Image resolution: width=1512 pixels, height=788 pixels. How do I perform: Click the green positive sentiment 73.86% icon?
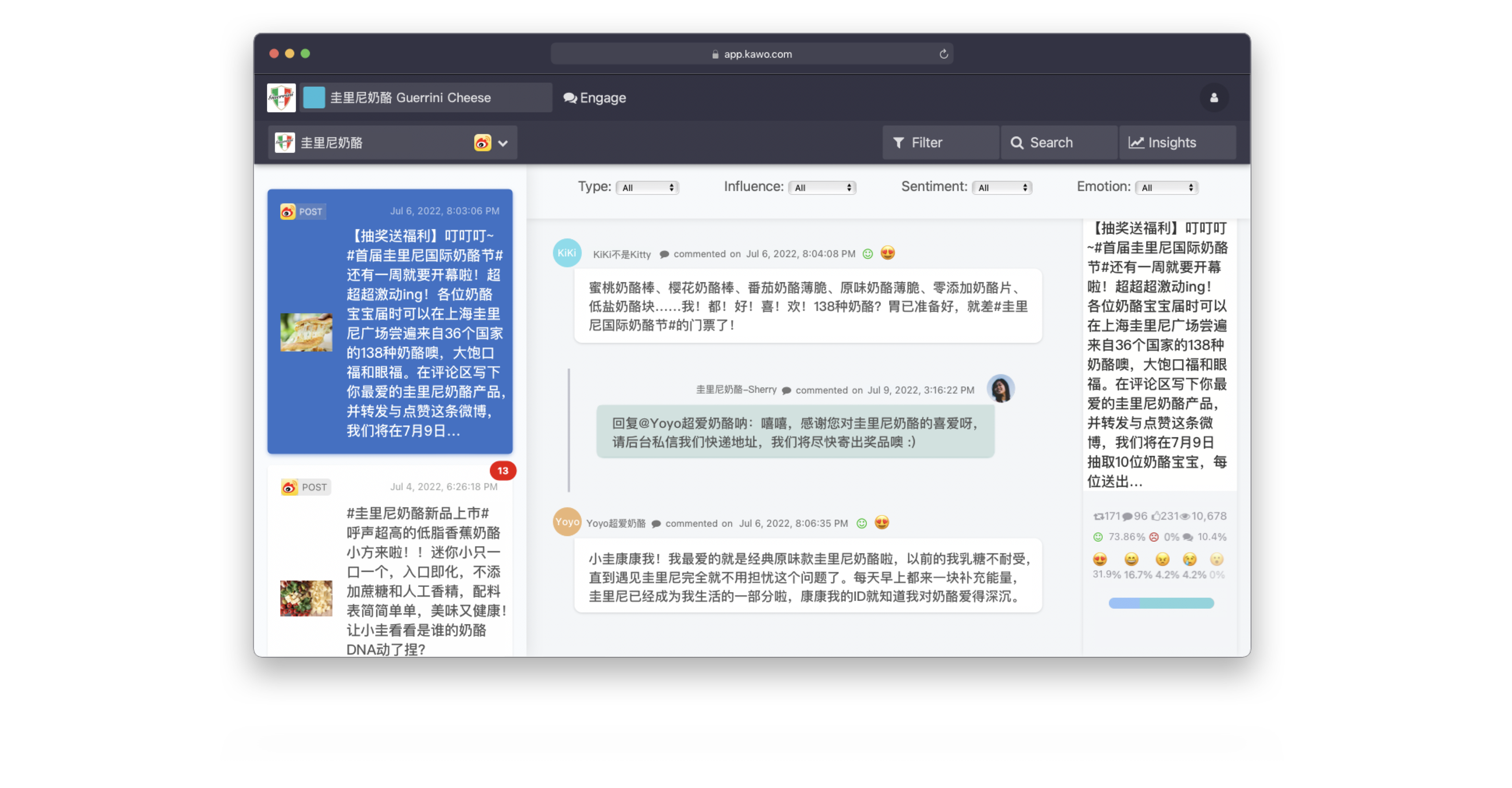point(1098,537)
